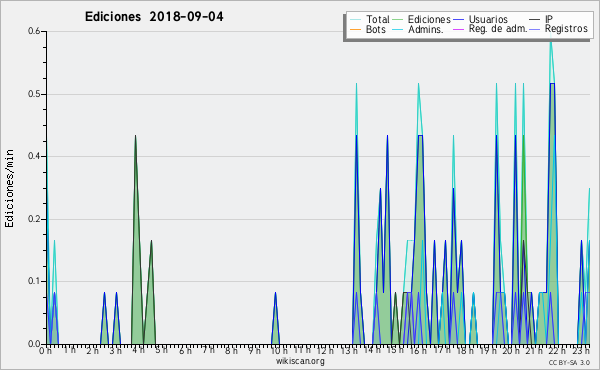This screenshot has height=370, width=600.
Task: Click the '10 h' x-axis label
Action: pyautogui.click(x=279, y=350)
